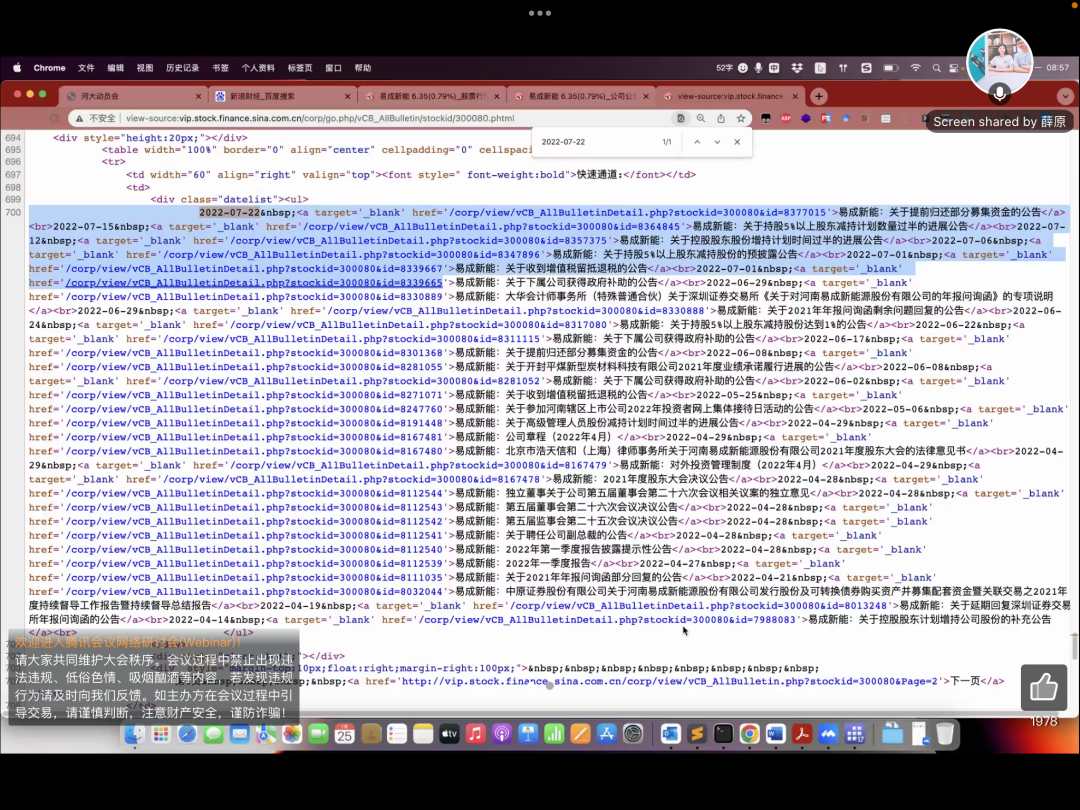1080x810 pixels.
Task: Close the find bar
Action: tap(737, 142)
